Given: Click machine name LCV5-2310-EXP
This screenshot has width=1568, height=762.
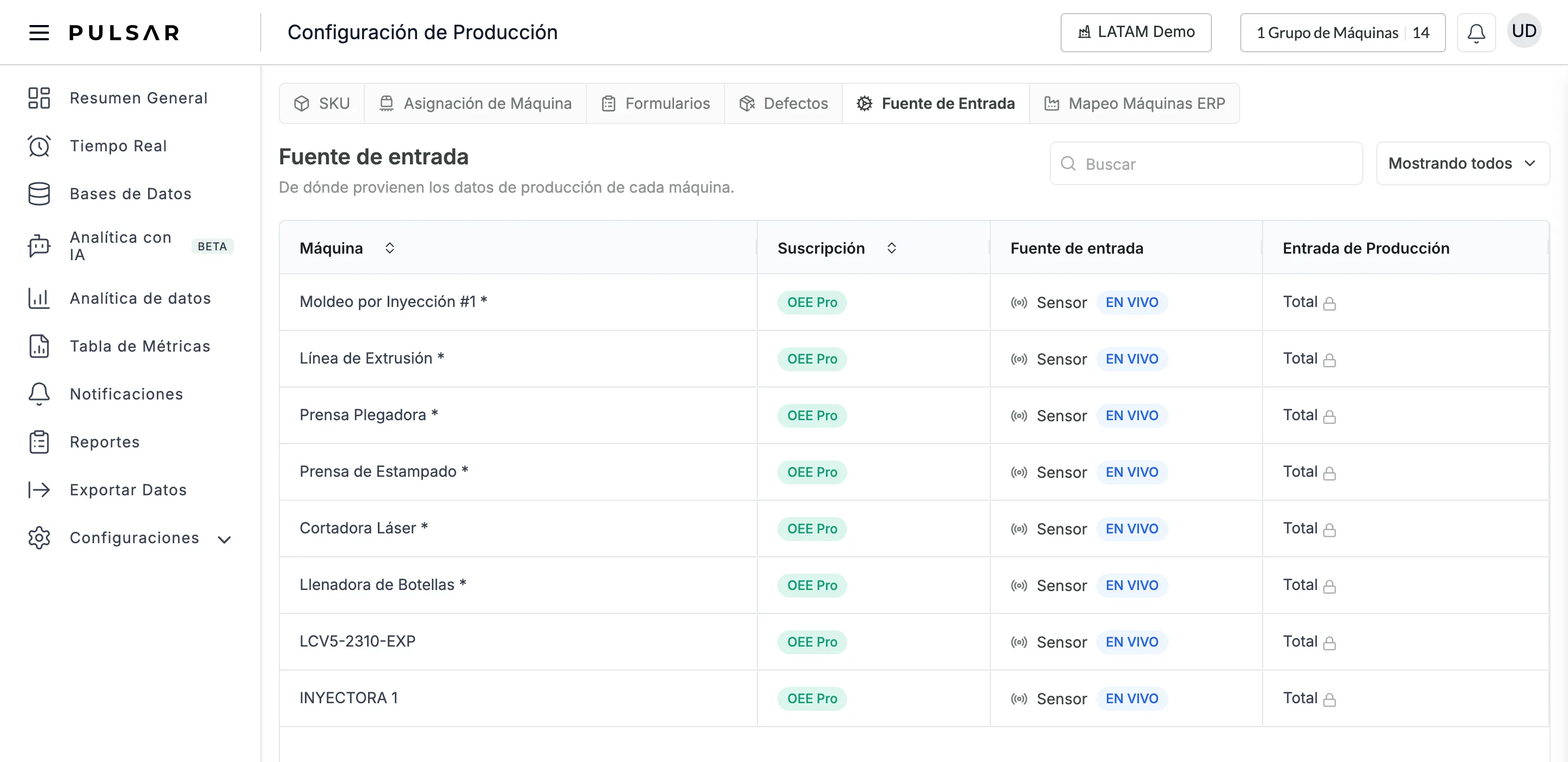Looking at the screenshot, I should click(357, 642).
